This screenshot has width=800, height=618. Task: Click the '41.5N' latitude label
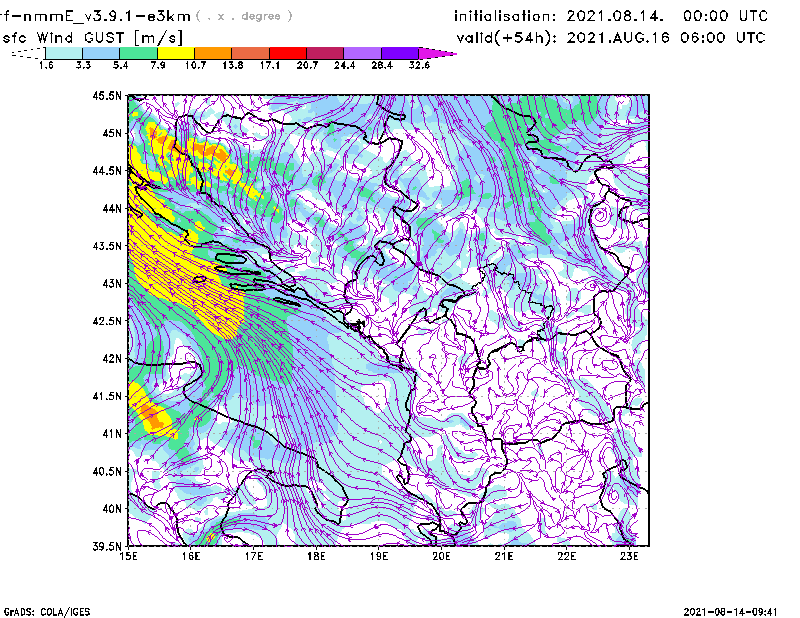[107, 396]
